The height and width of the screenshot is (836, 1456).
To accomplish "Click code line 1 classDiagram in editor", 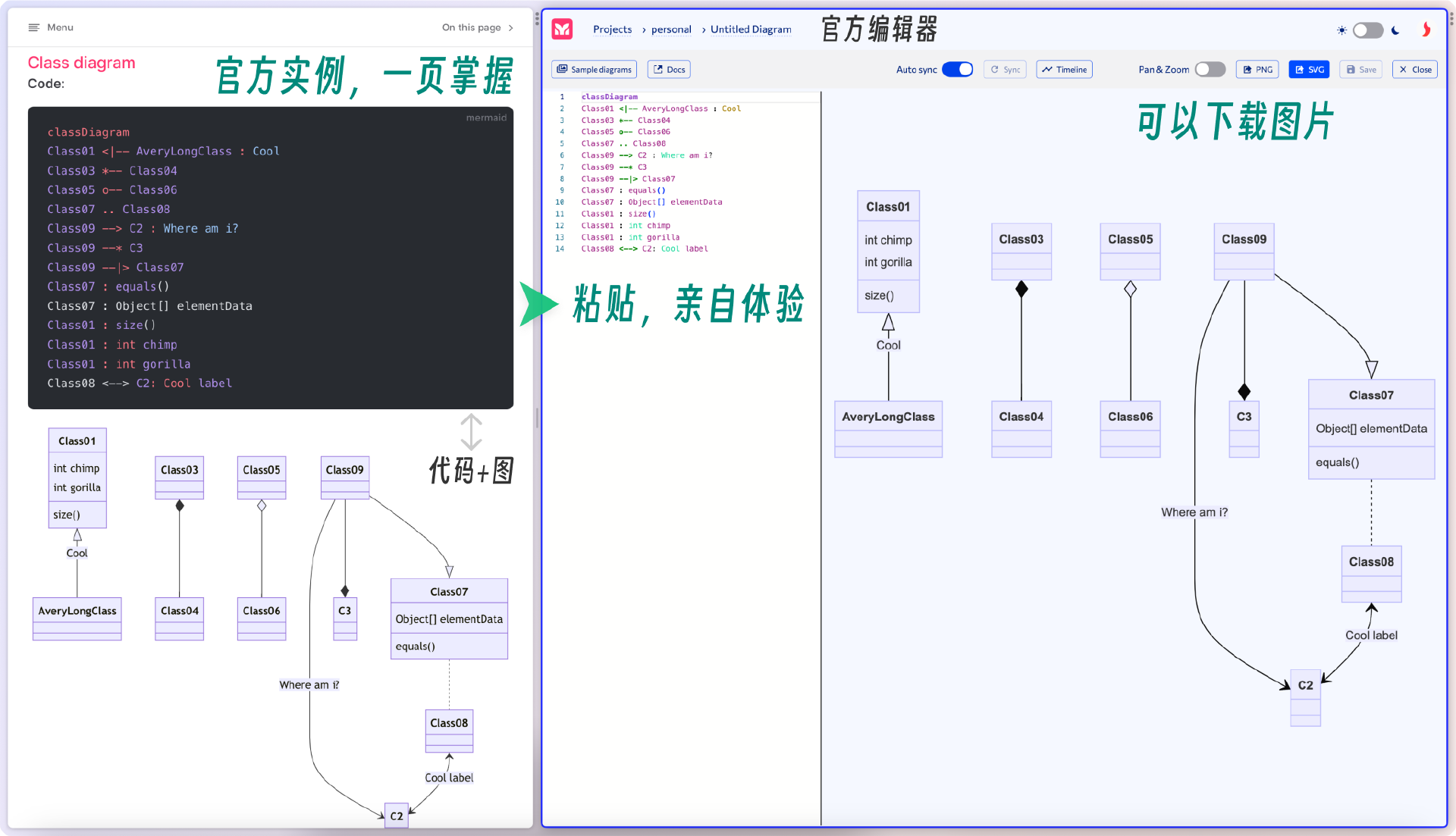I will click(x=610, y=97).
